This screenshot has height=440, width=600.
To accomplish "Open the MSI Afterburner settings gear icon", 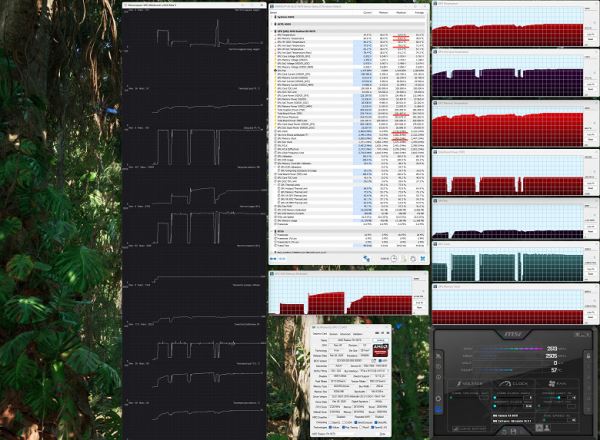I will pos(438,398).
